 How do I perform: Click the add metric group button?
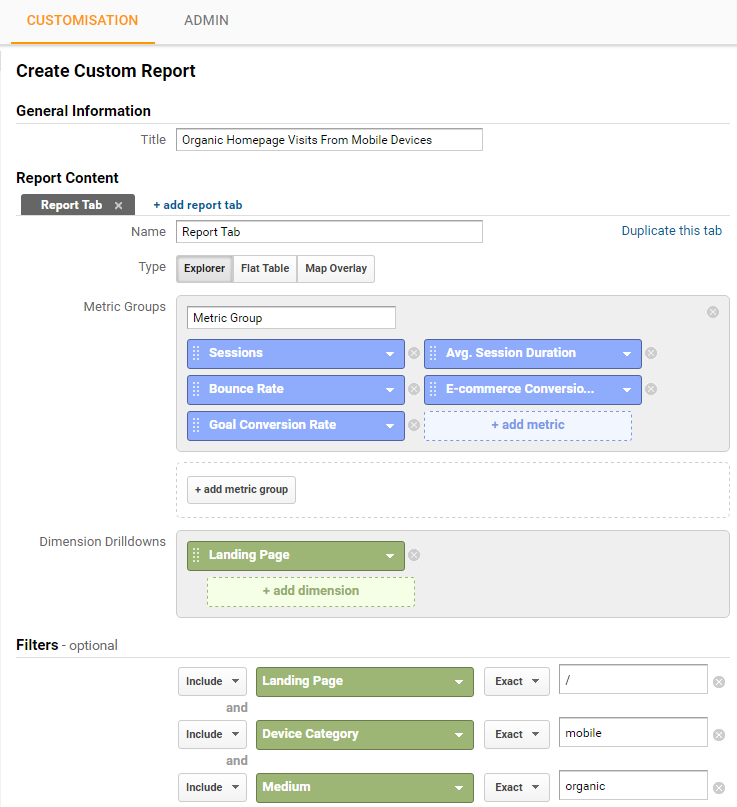(241, 489)
